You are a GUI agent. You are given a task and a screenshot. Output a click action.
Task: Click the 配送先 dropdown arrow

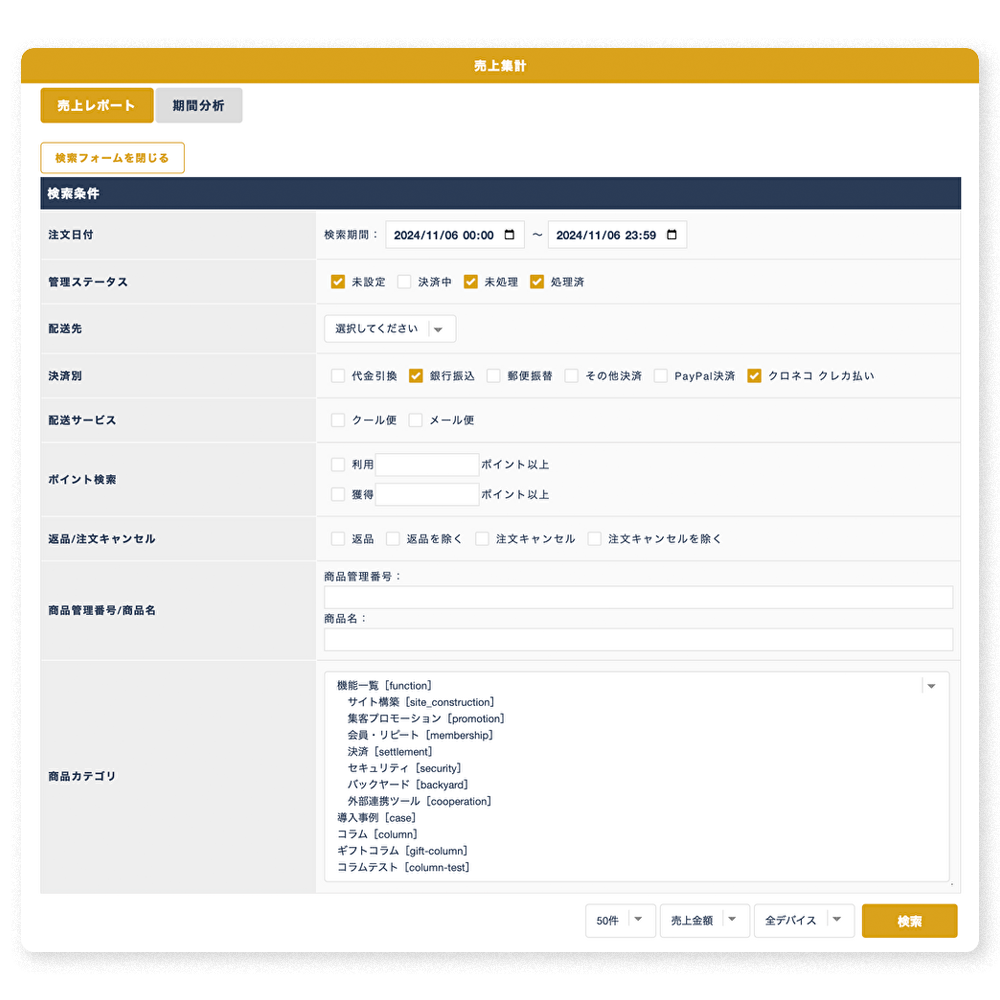(x=438, y=329)
